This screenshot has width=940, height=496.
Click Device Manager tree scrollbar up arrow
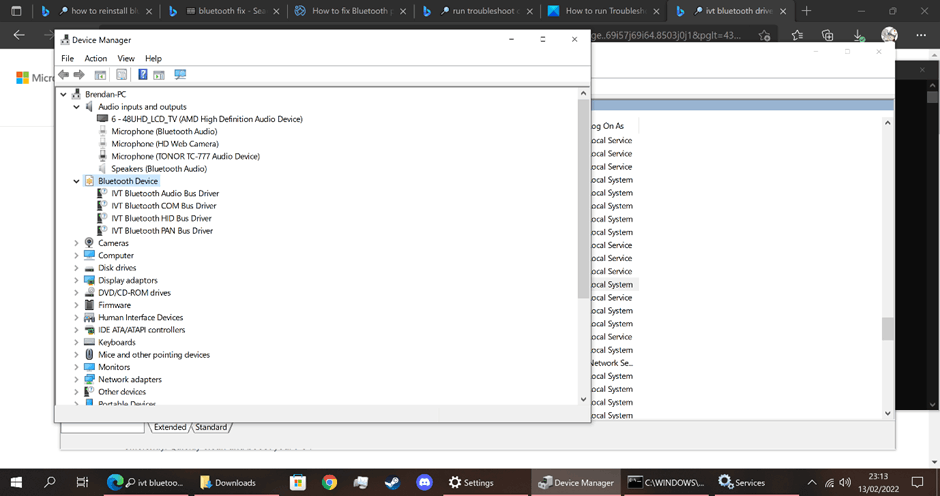pos(583,94)
